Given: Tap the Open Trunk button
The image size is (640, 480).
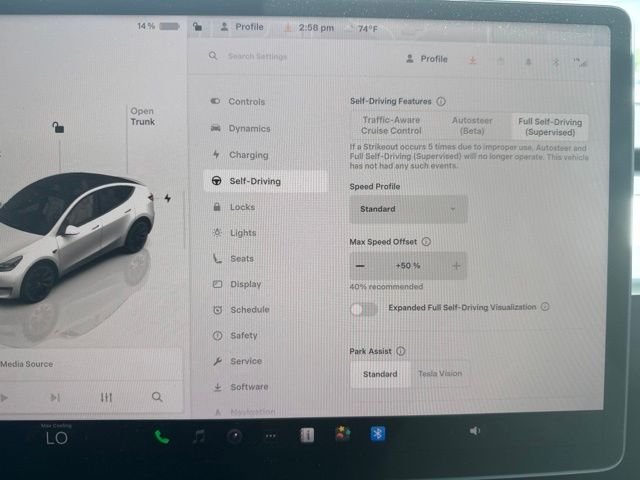Looking at the screenshot, I should coord(142,116).
